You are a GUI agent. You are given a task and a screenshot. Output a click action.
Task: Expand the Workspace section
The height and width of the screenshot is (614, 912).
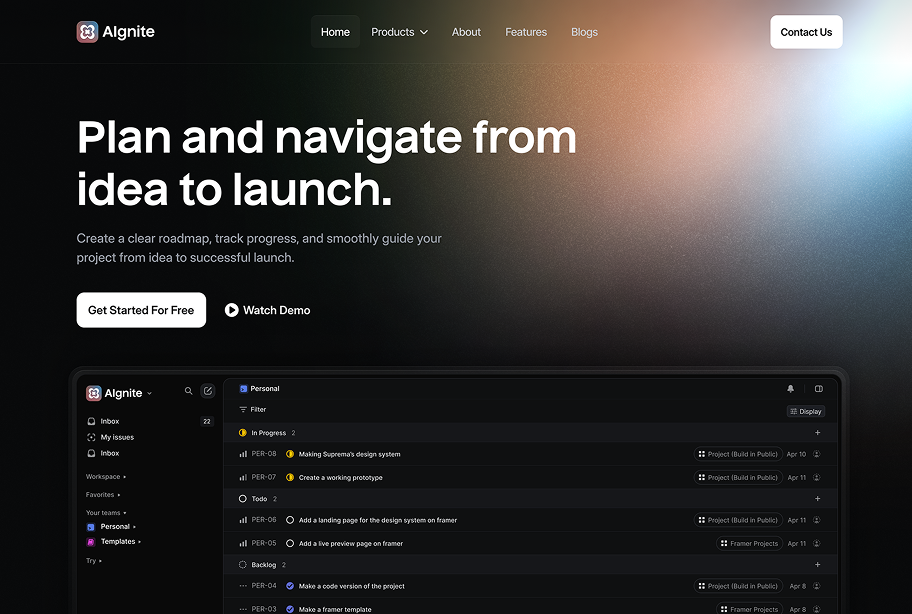[x=104, y=476]
